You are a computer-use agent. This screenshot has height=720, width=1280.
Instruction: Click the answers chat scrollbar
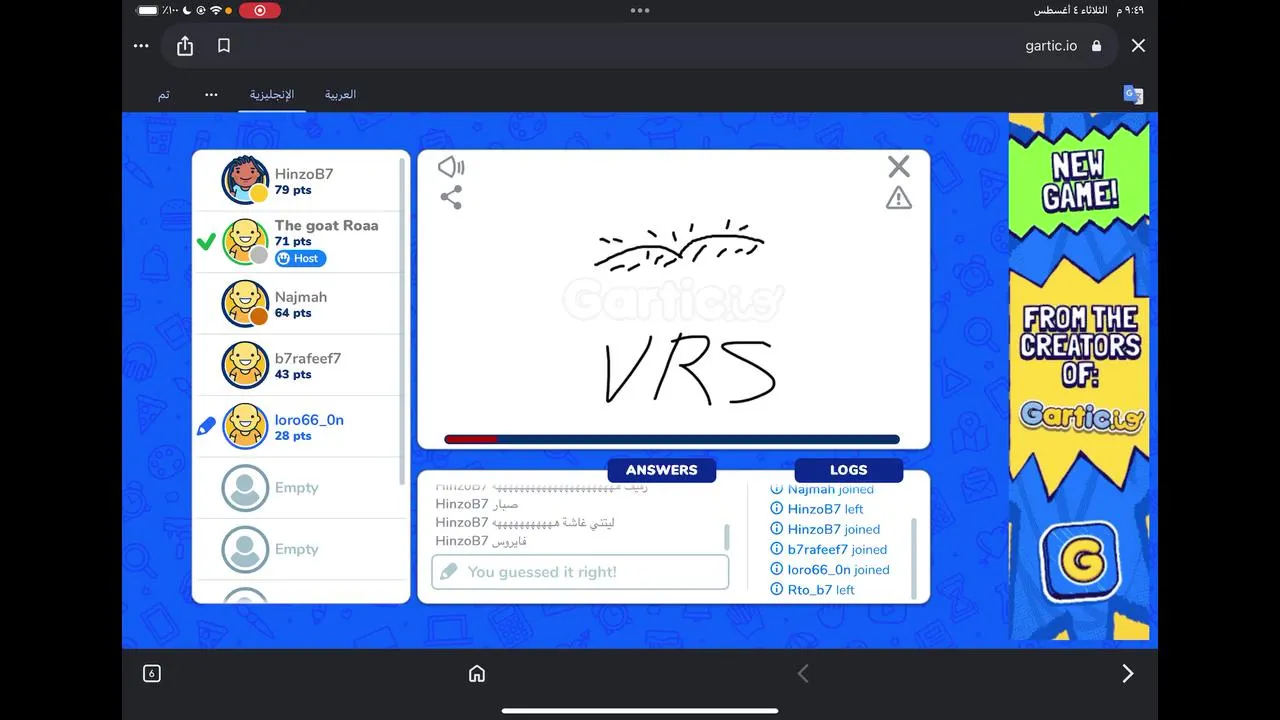(727, 538)
